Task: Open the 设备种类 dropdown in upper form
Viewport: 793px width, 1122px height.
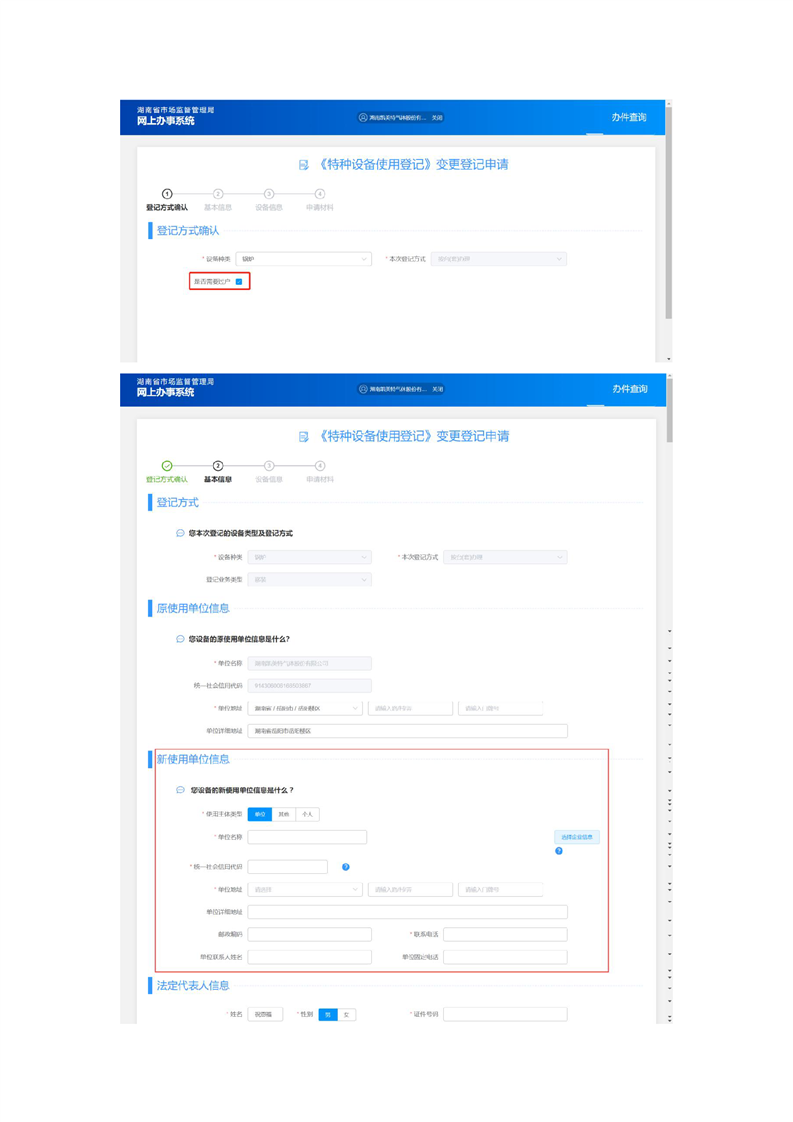Action: (x=304, y=259)
